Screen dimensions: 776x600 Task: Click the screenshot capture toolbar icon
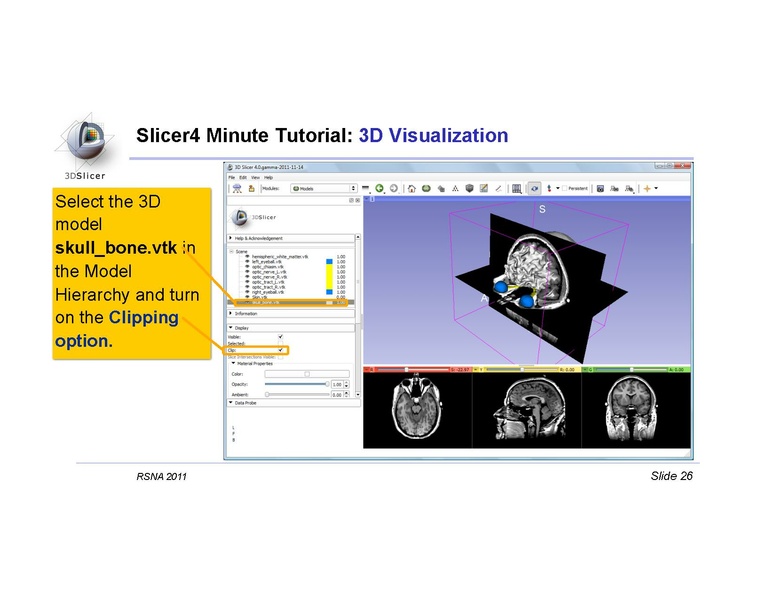pos(600,189)
